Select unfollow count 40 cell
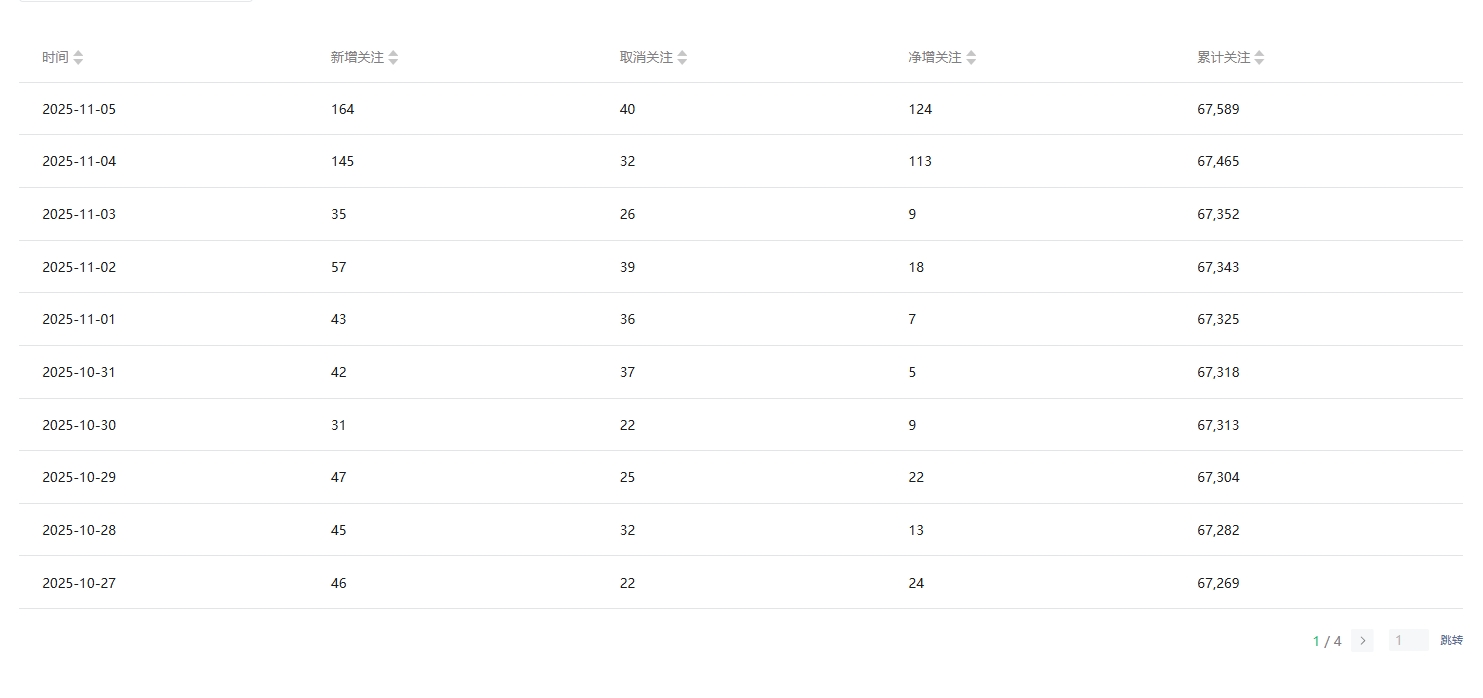Screen dimensions: 1483x698 627,109
